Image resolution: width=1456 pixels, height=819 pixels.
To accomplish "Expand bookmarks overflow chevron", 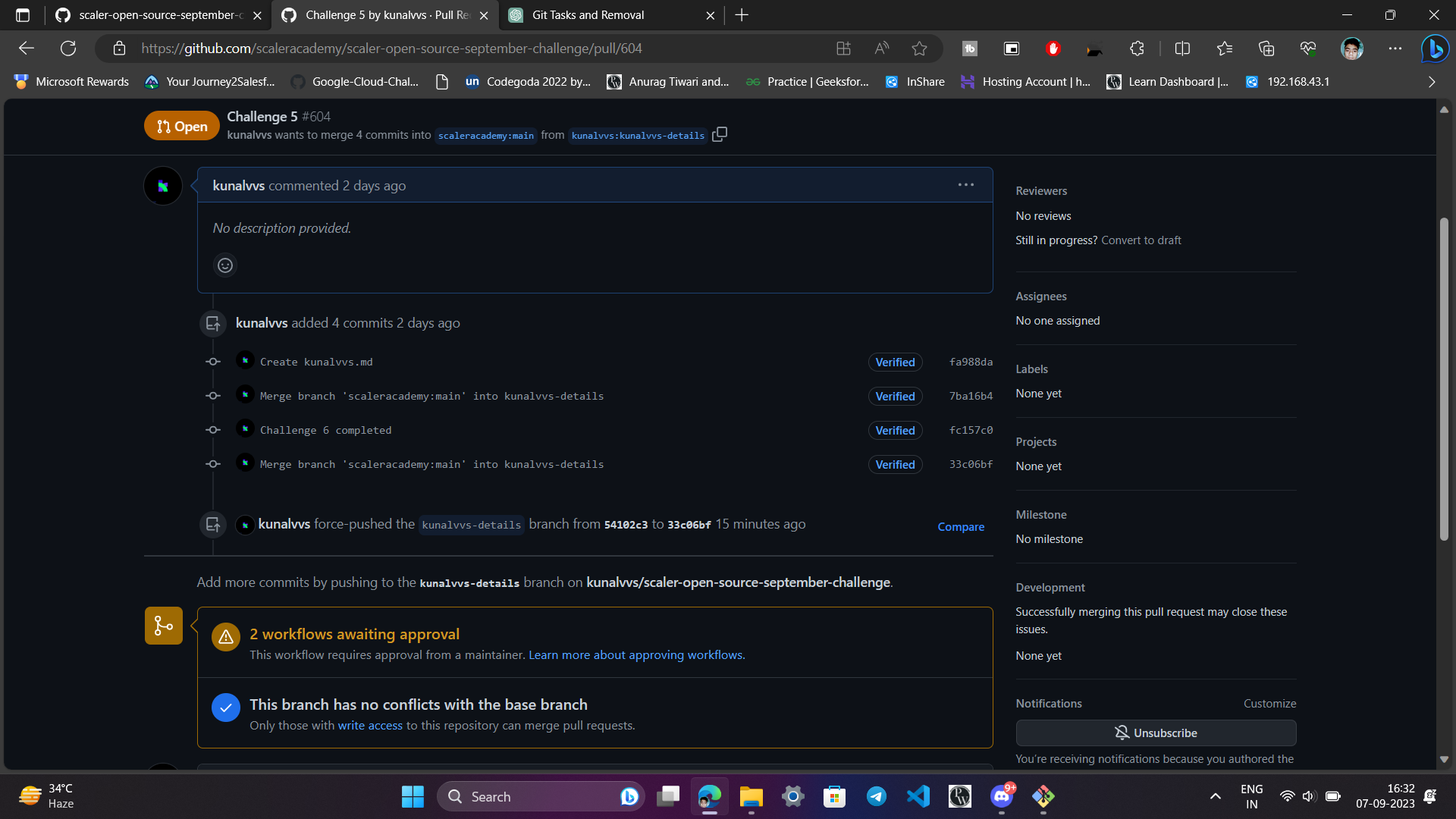I will click(1431, 82).
